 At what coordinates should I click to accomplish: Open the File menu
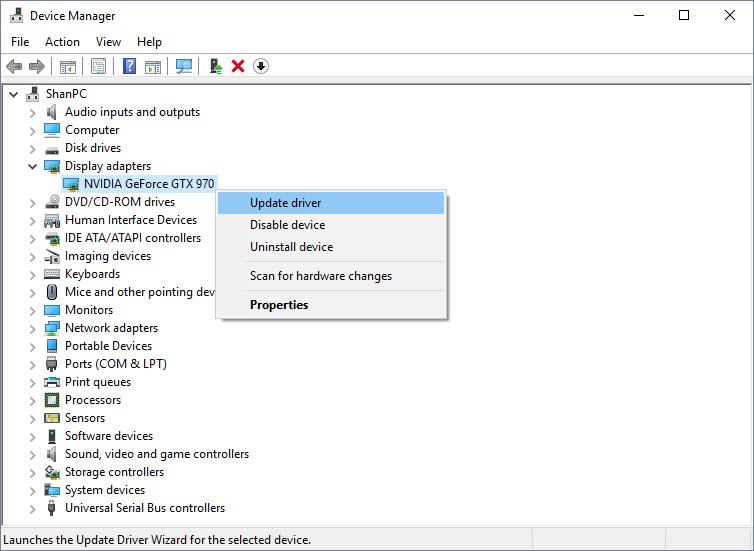[x=20, y=42]
